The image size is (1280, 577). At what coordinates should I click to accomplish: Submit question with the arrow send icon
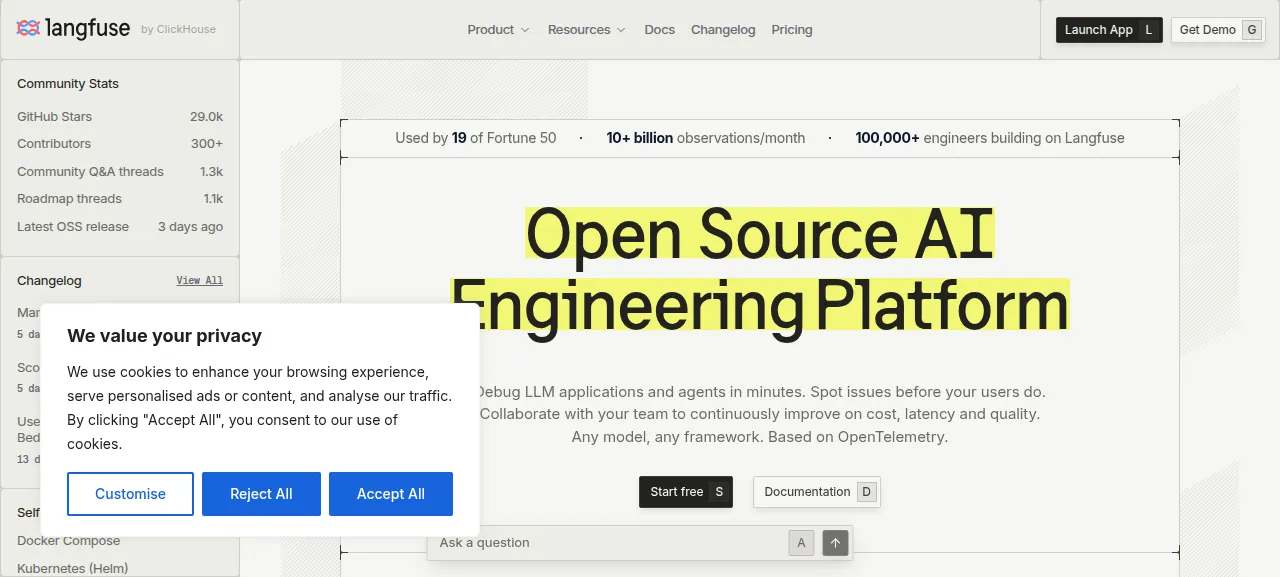tap(836, 543)
